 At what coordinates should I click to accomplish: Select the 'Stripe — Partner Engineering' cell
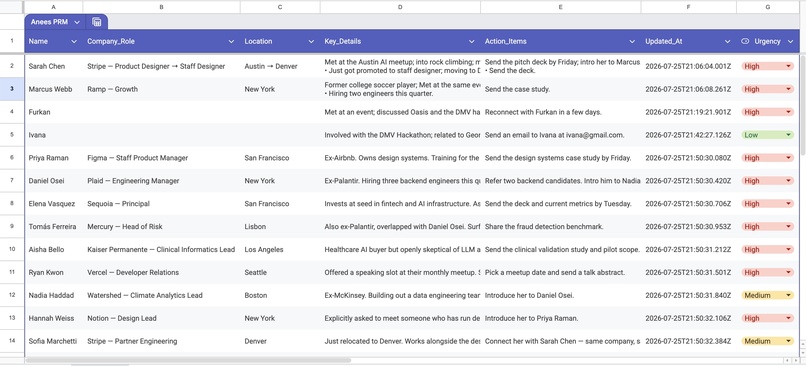[161, 341]
